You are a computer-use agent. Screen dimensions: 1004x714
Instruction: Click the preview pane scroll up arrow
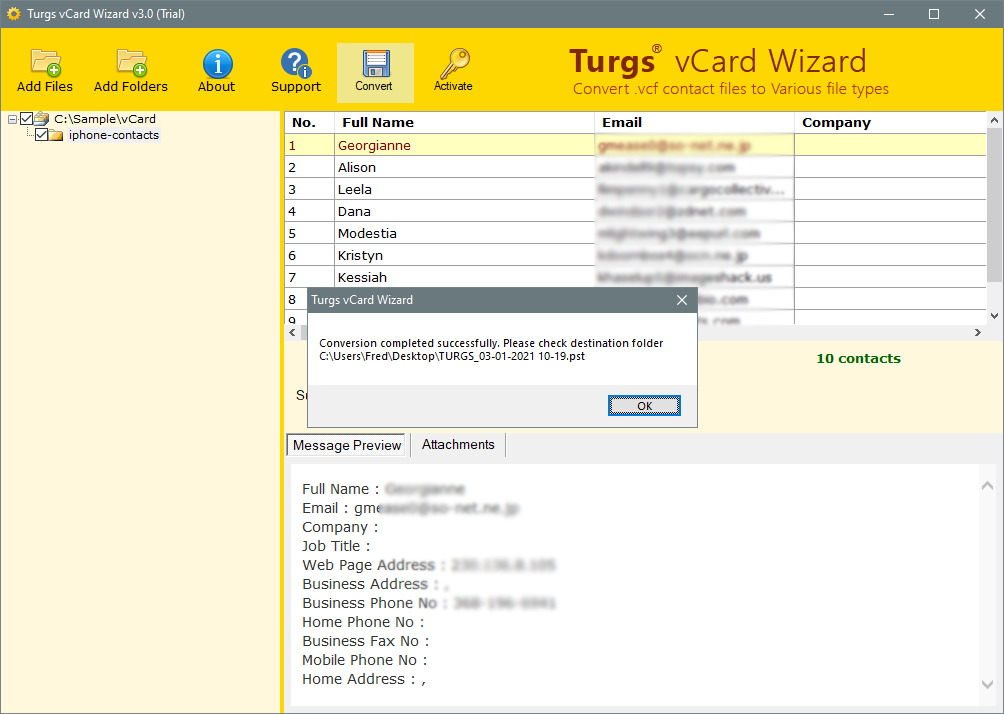[987, 486]
